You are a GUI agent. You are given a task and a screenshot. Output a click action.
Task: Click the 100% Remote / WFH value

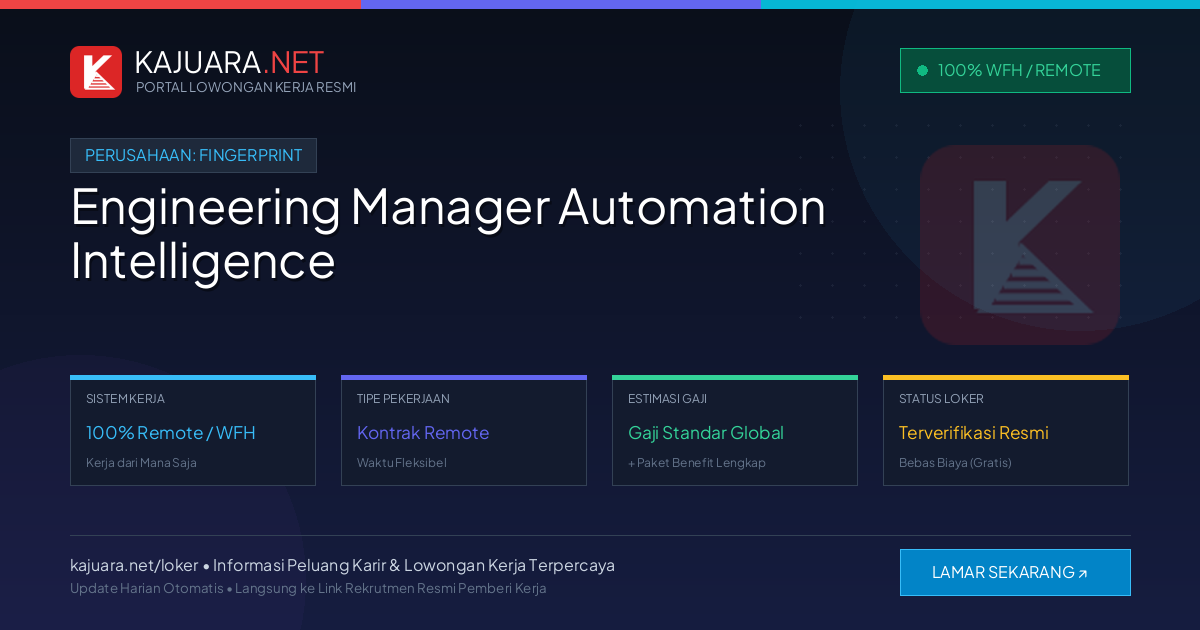[171, 433]
